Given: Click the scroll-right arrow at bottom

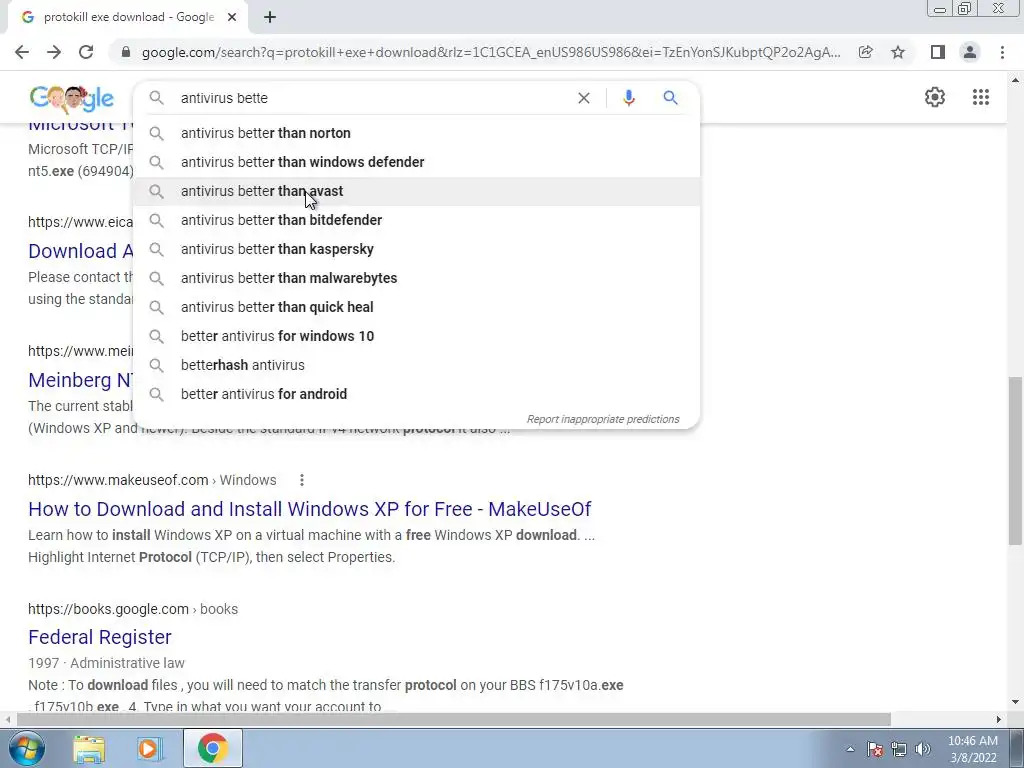Looking at the screenshot, I should 999,720.
